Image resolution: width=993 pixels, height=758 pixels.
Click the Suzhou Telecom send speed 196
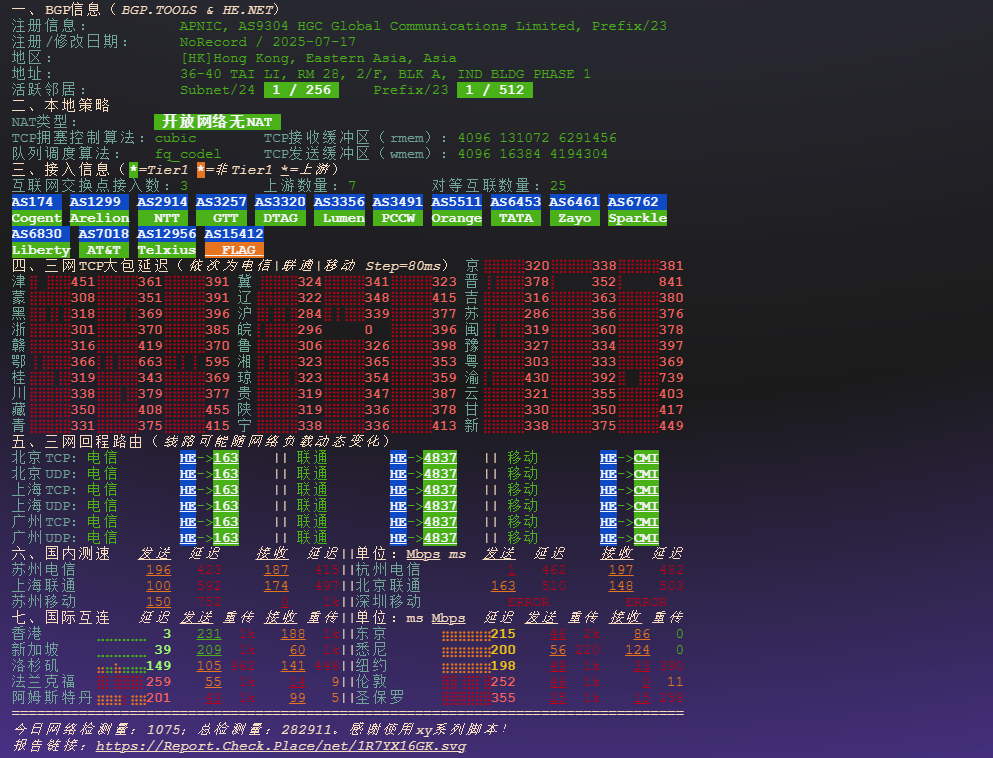point(159,570)
